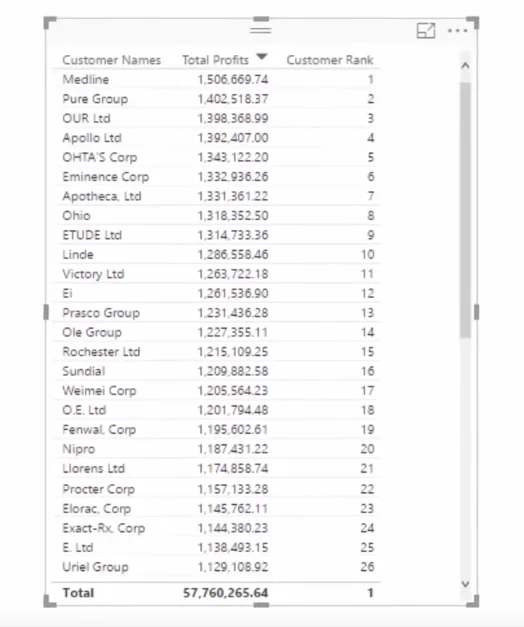
Task: Select the Medline customer row
Action: (x=216, y=79)
